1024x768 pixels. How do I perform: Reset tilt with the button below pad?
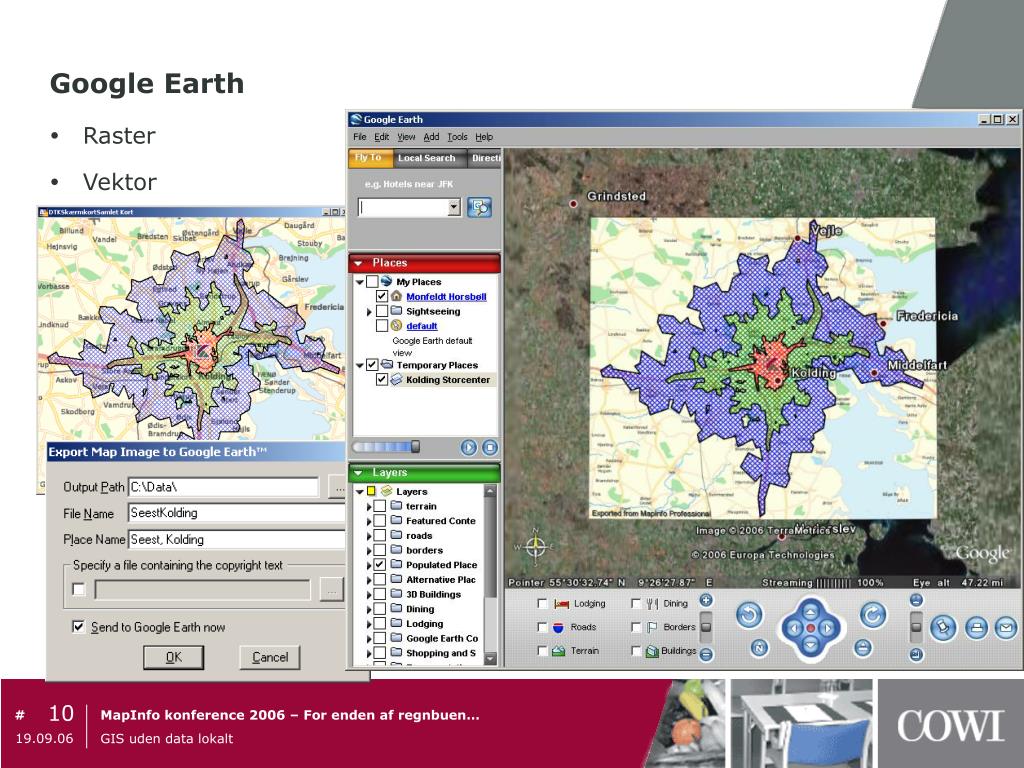tap(863, 647)
